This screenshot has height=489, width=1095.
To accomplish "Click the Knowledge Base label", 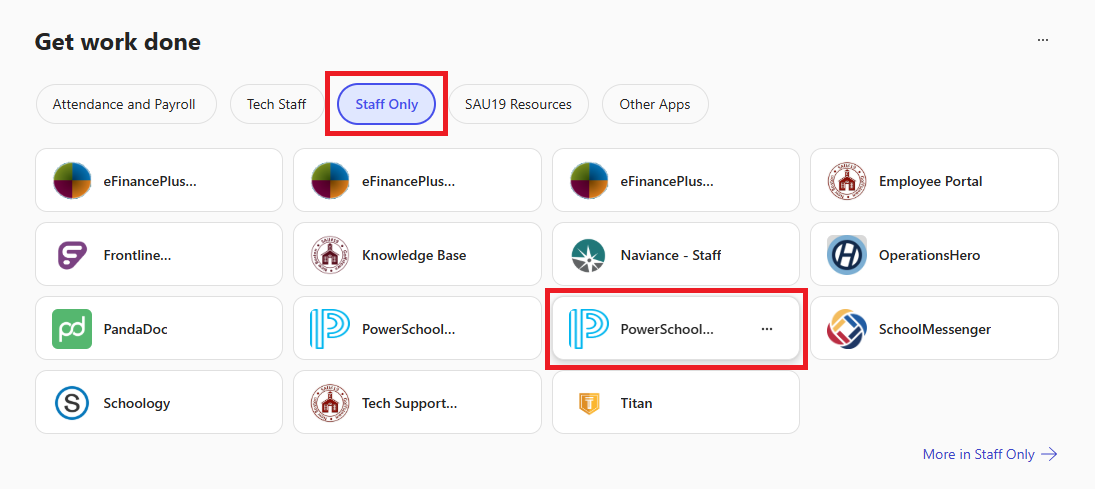I will 414,255.
